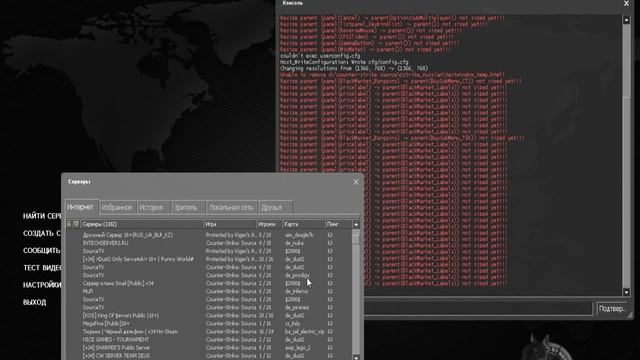
Task: Sort by the Игра column header
Action: point(229,224)
